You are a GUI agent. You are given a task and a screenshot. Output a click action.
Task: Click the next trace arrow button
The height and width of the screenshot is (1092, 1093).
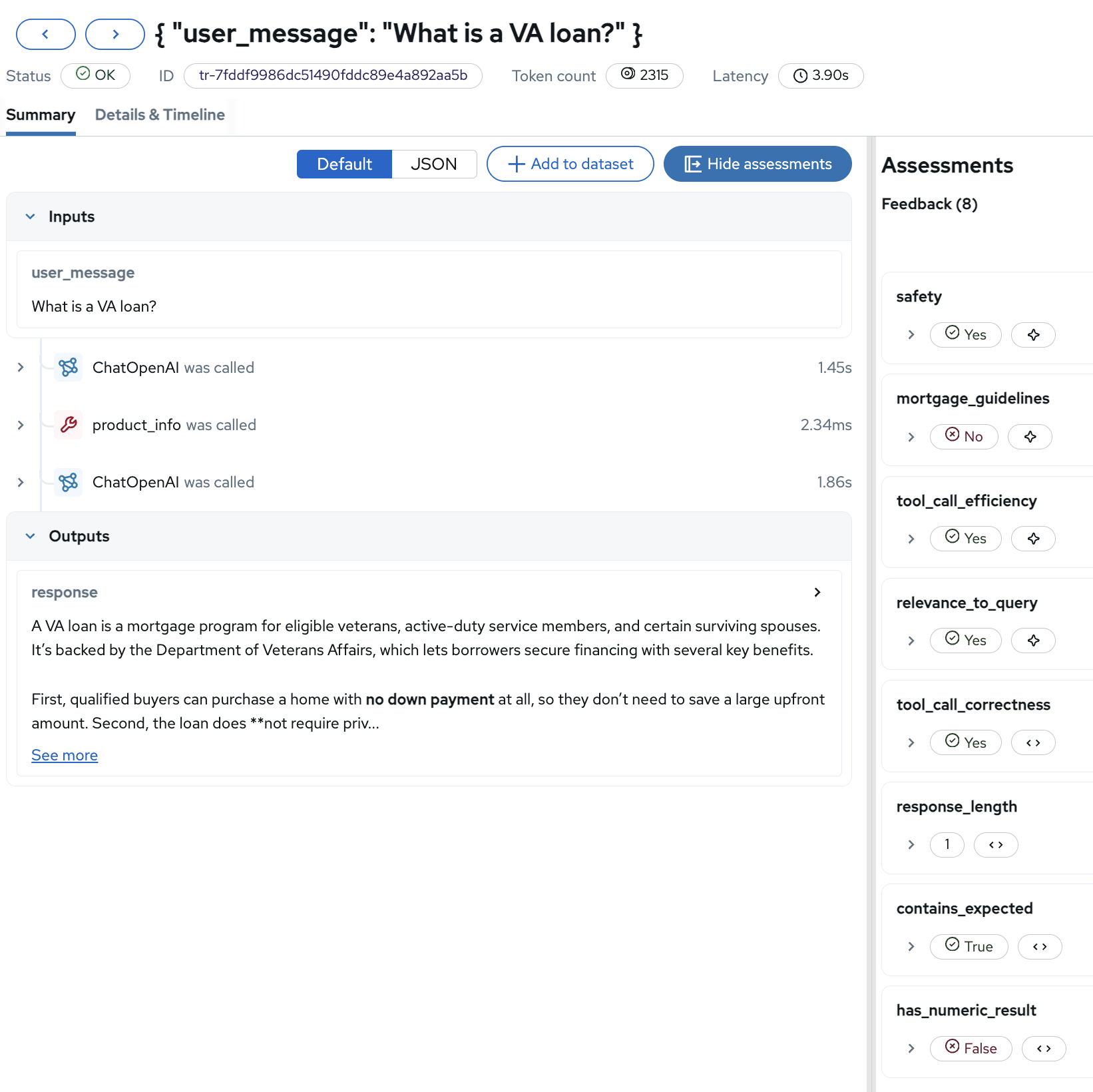coord(115,35)
